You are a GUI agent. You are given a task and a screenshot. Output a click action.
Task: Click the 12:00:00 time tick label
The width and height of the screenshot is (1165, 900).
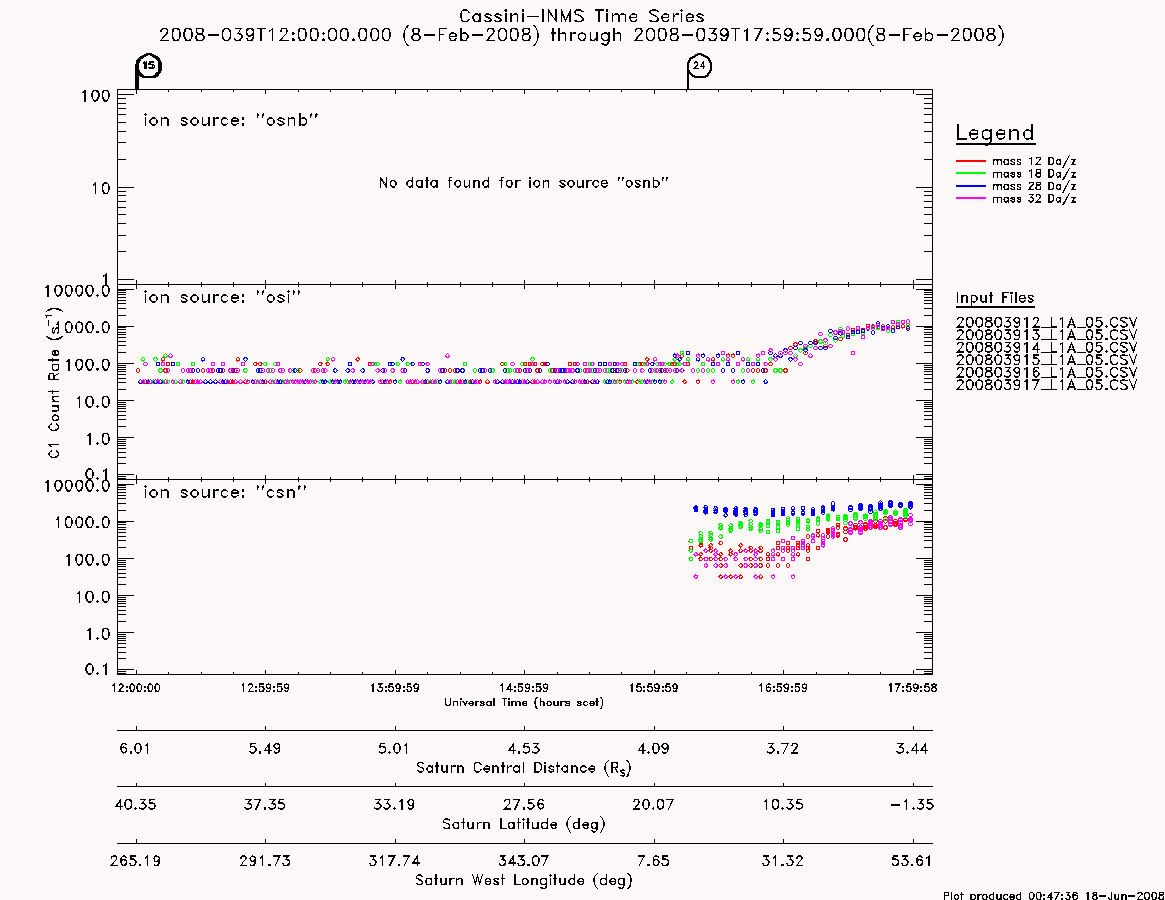[x=136, y=688]
